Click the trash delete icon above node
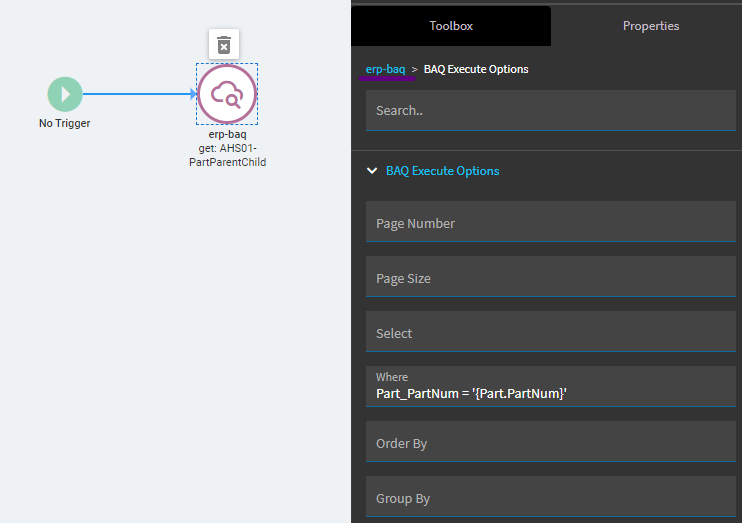Viewport: 742px width, 523px height. click(224, 45)
